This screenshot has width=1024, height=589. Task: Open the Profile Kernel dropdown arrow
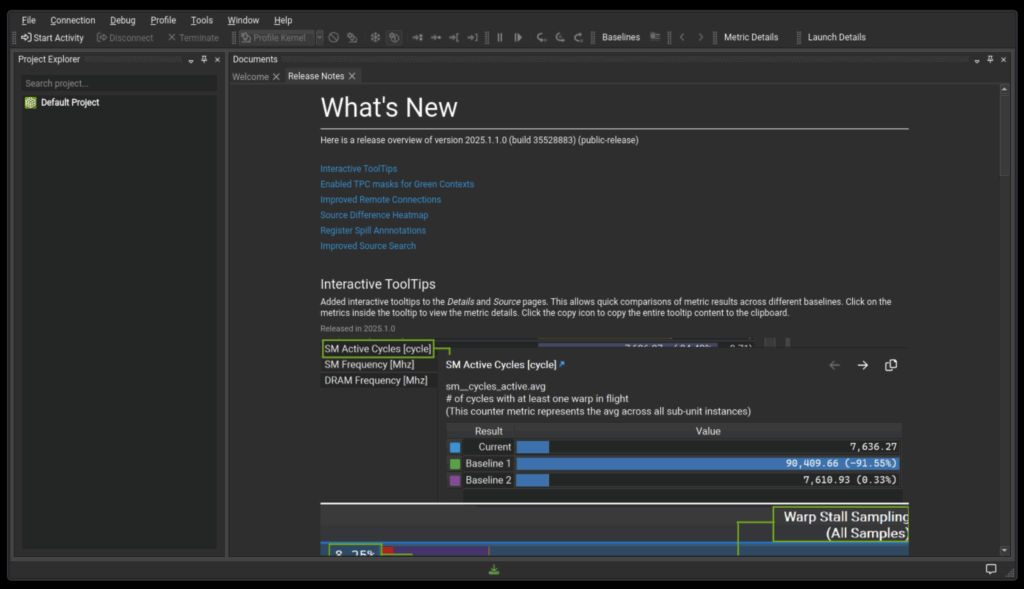point(319,38)
